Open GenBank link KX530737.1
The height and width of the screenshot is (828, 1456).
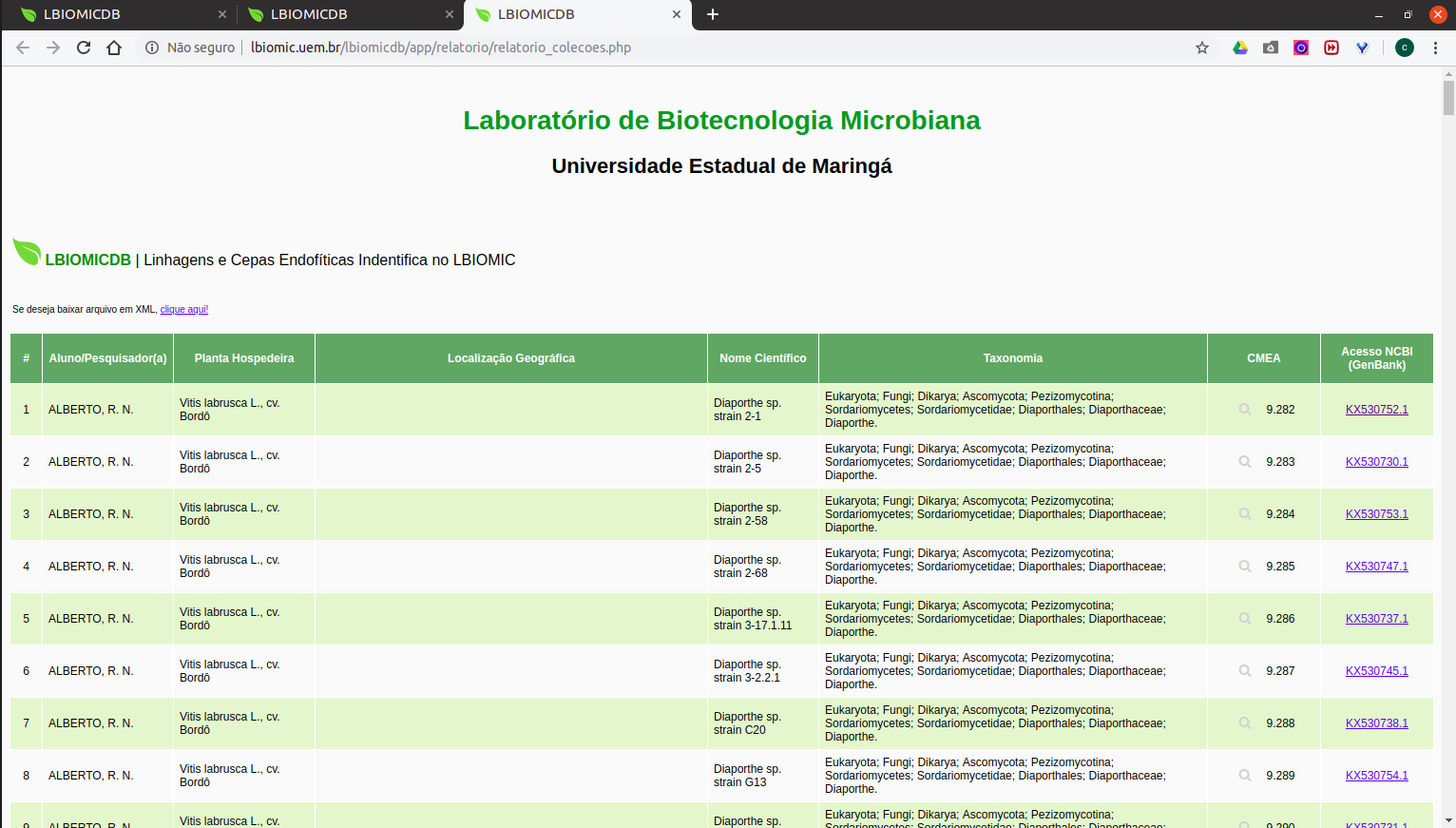[x=1377, y=619]
